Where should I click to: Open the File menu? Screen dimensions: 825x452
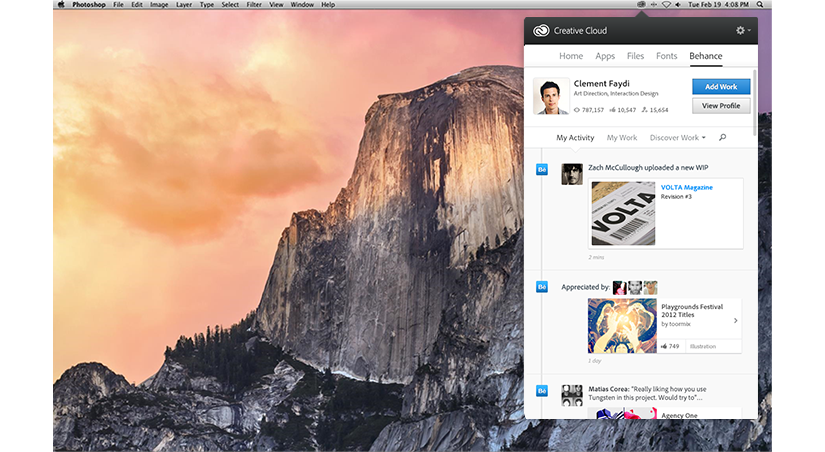pyautogui.click(x=118, y=4)
